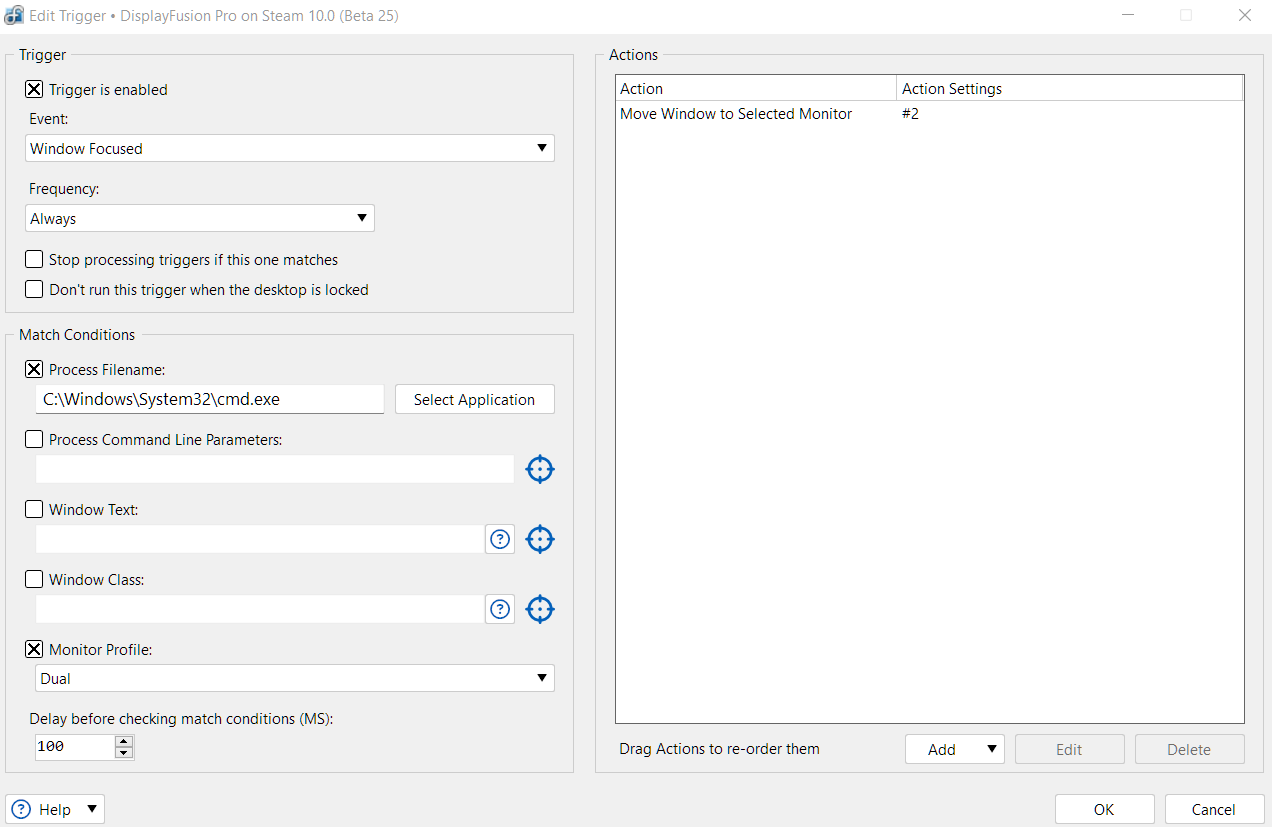
Task: Uncheck the Monitor Profile checkbox
Action: (x=34, y=649)
